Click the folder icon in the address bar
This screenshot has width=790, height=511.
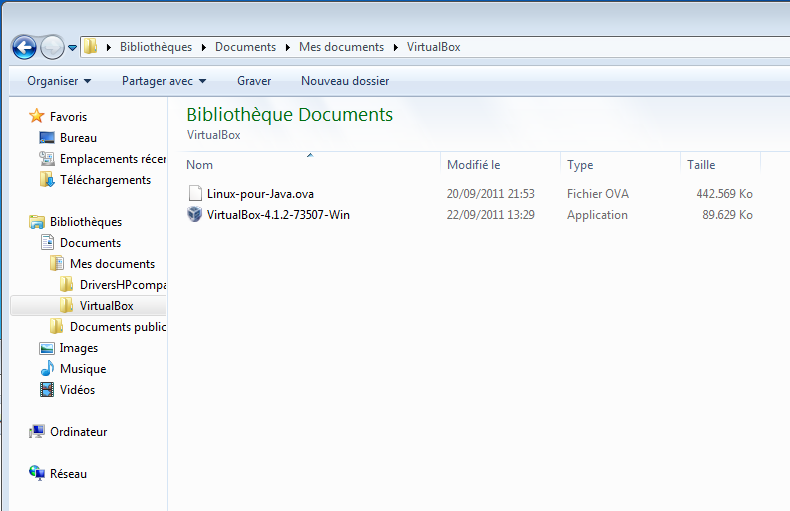pos(90,46)
